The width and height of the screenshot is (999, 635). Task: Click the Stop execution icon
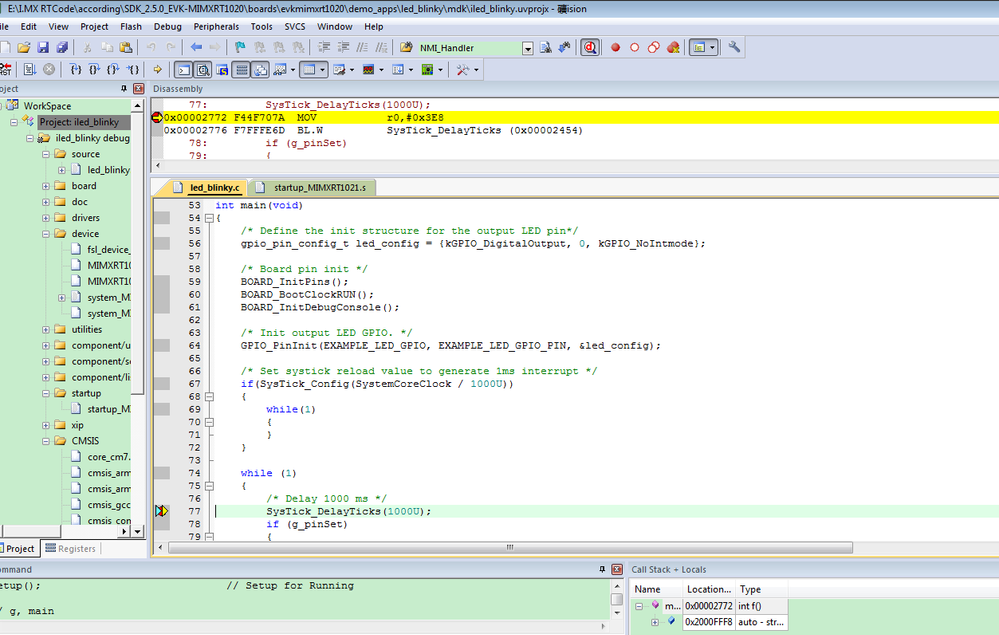(47, 70)
